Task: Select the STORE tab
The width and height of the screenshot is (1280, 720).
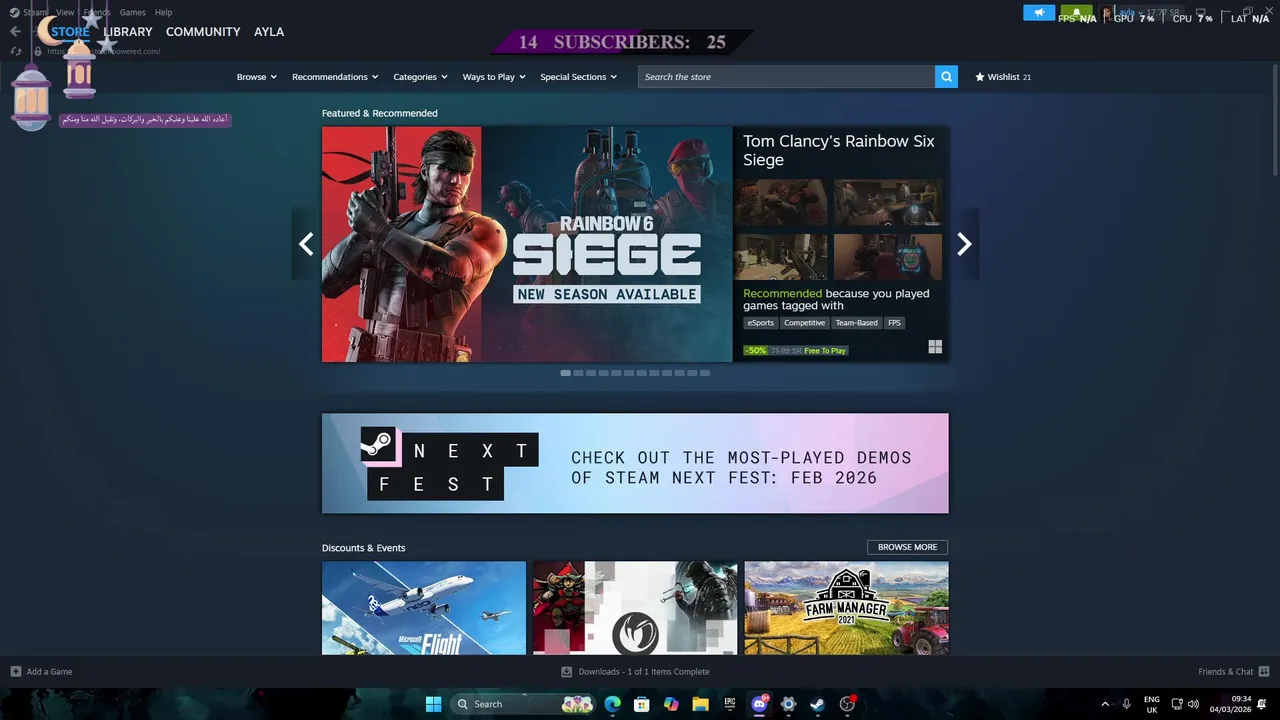Action: (x=70, y=32)
